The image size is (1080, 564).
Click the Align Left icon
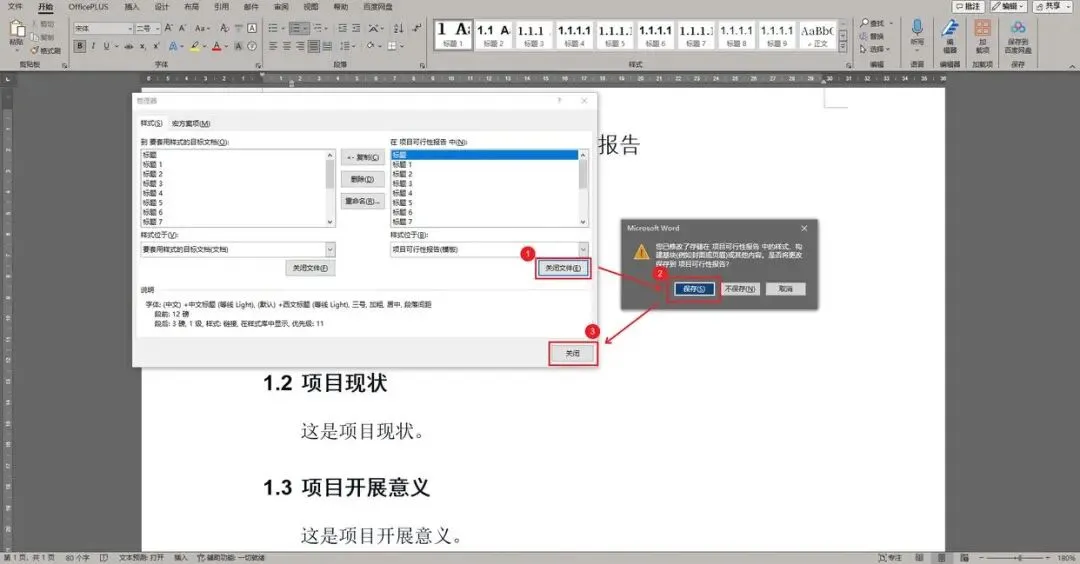[273, 46]
